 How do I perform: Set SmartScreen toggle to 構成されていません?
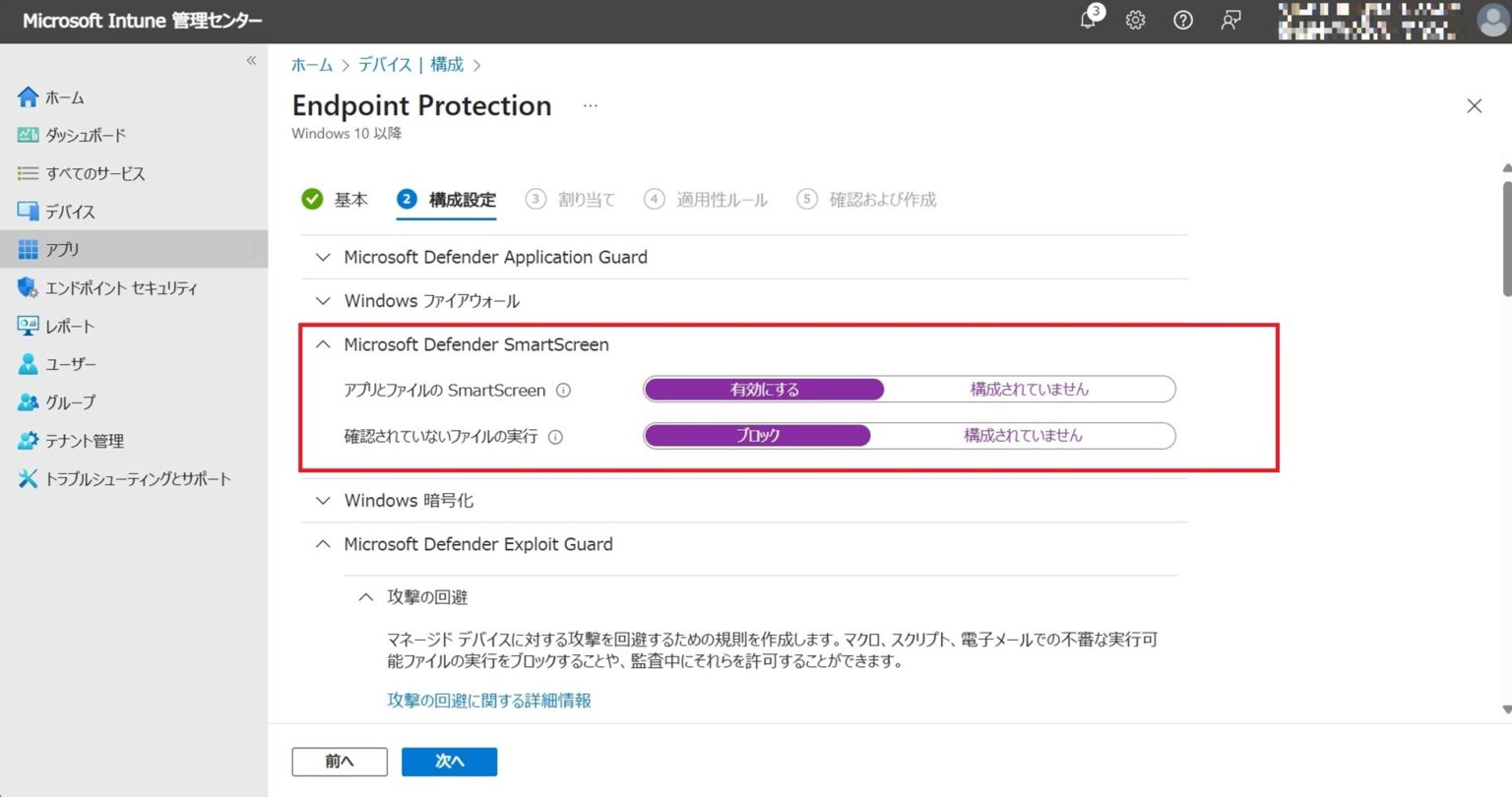[1030, 390]
